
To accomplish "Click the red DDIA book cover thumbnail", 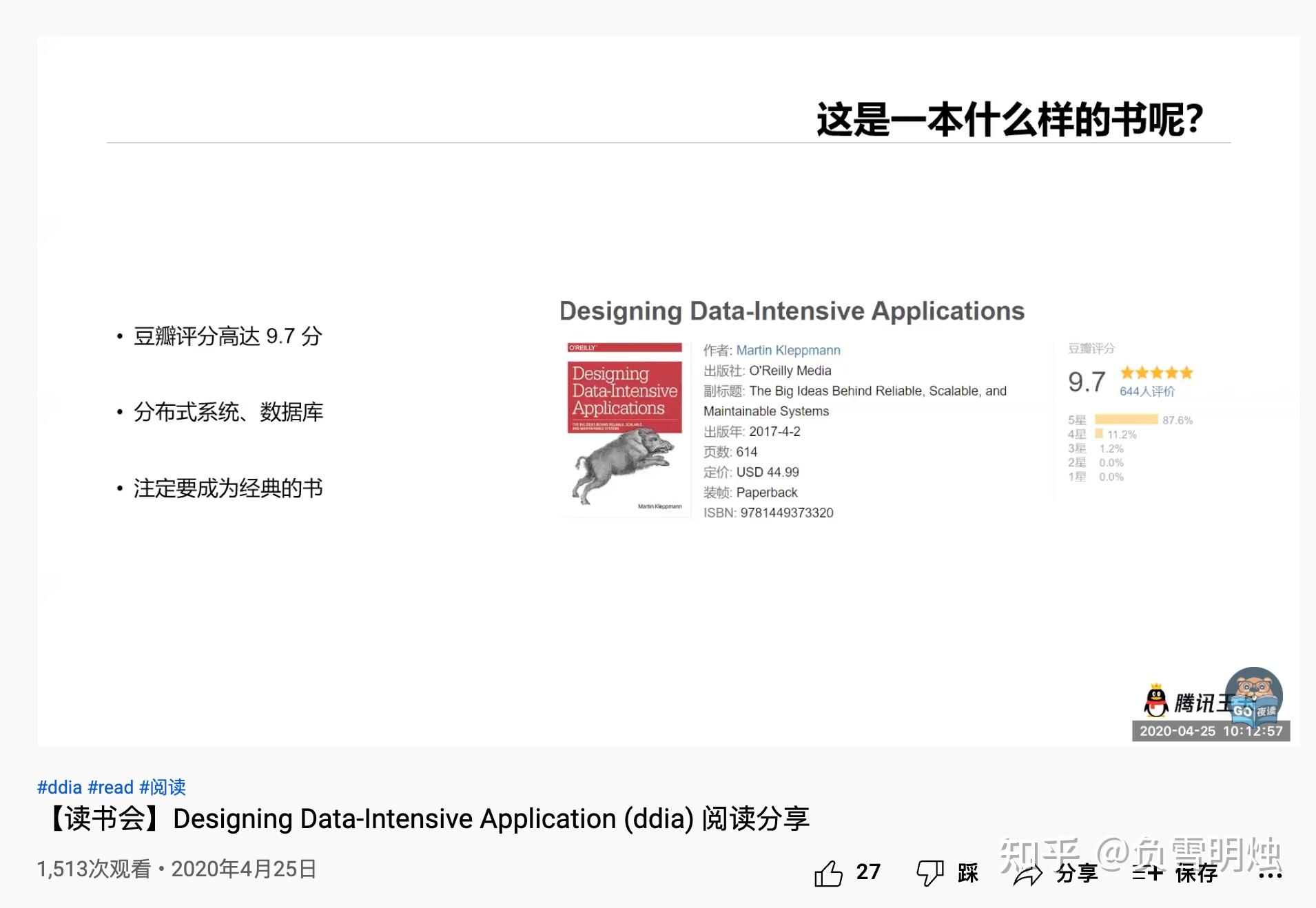I will [x=624, y=427].
